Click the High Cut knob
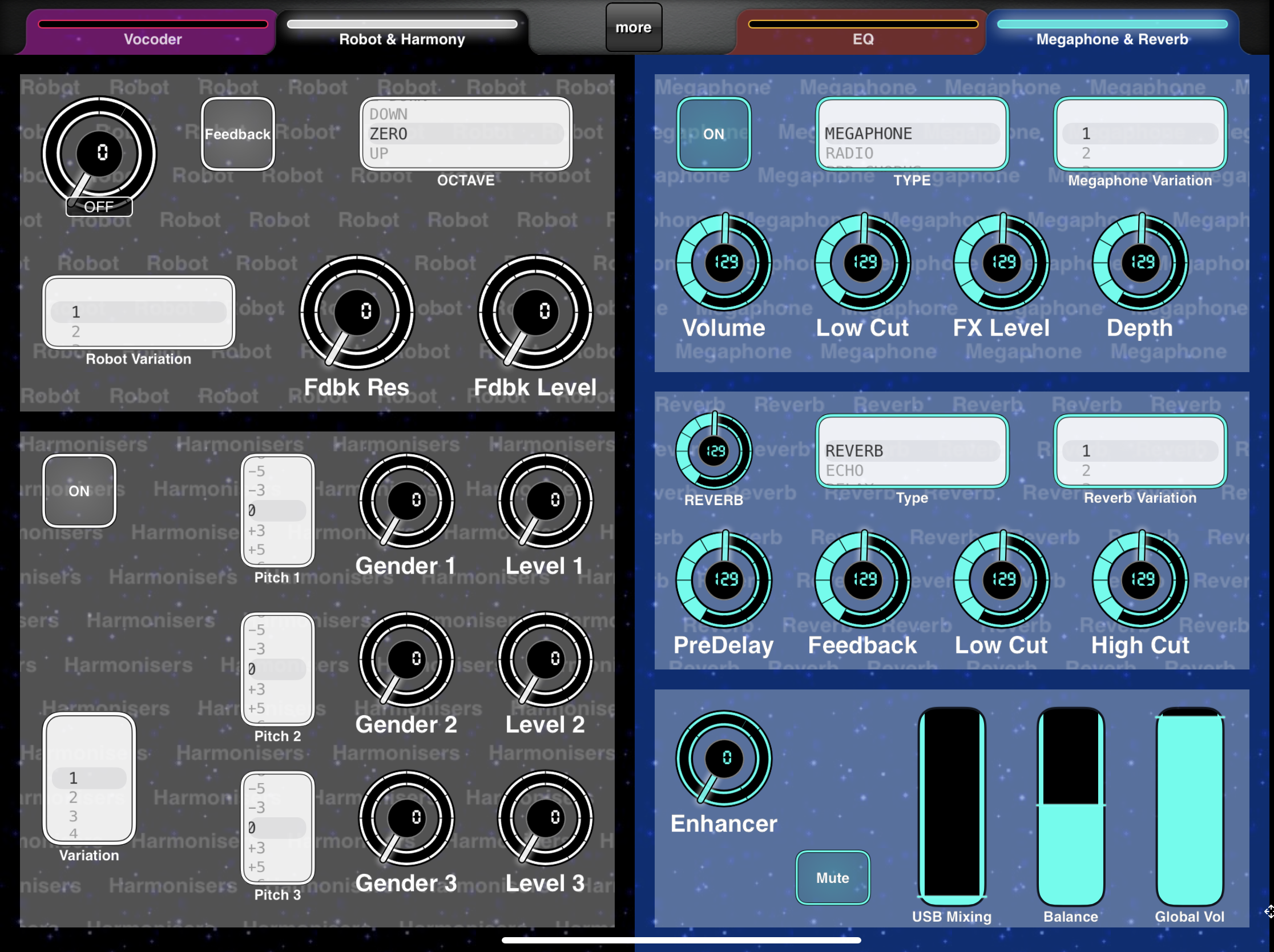This screenshot has width=1274, height=952. click(x=1140, y=579)
